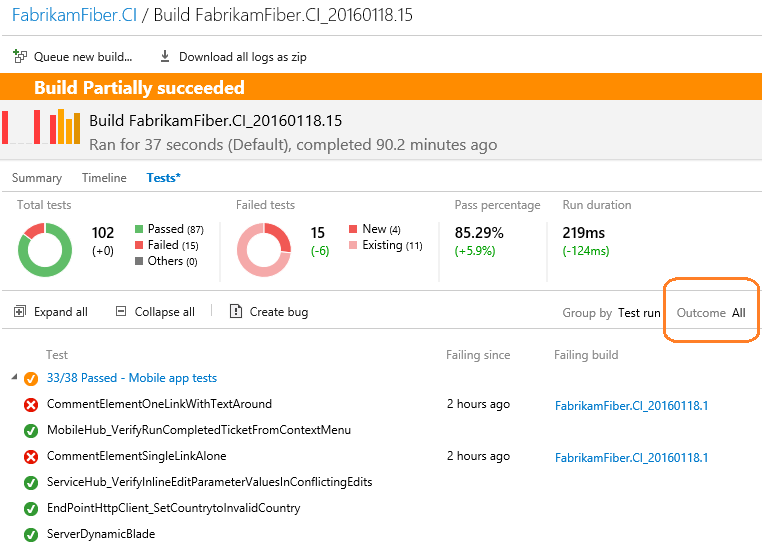The image size is (762, 558).
Task: Select the ServerDynamicBlade test row
Action: tap(381, 535)
